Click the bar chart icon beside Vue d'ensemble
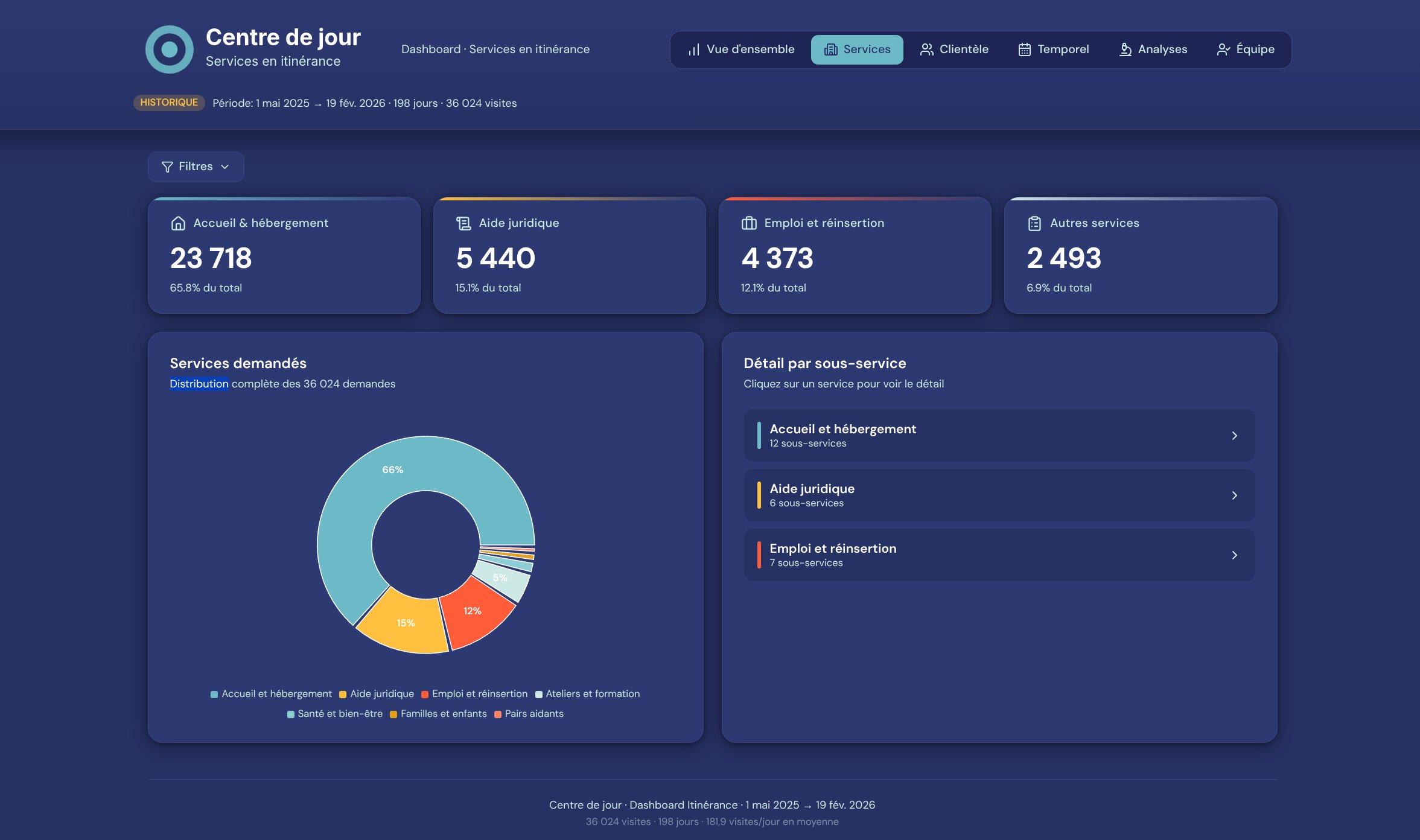The width and height of the screenshot is (1420, 840). tap(694, 49)
